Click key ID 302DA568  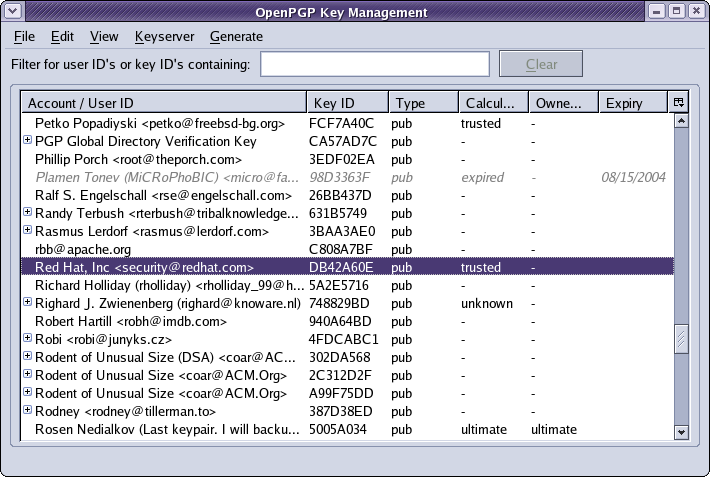[x=340, y=357]
